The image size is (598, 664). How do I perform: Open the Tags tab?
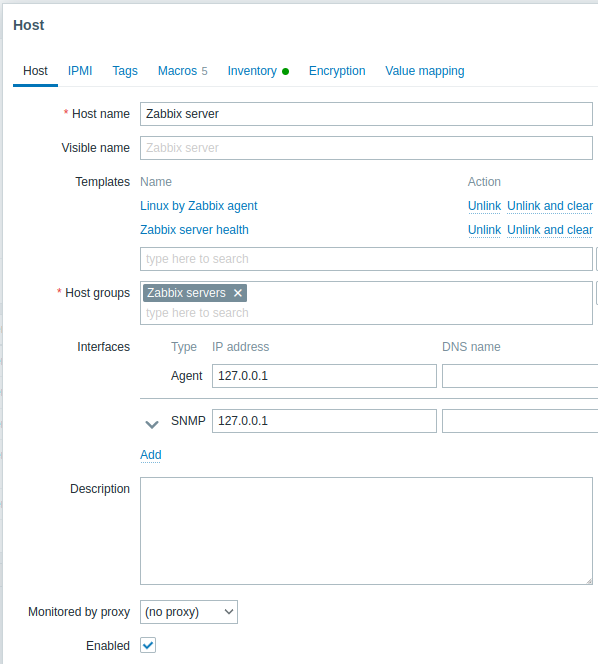(125, 71)
